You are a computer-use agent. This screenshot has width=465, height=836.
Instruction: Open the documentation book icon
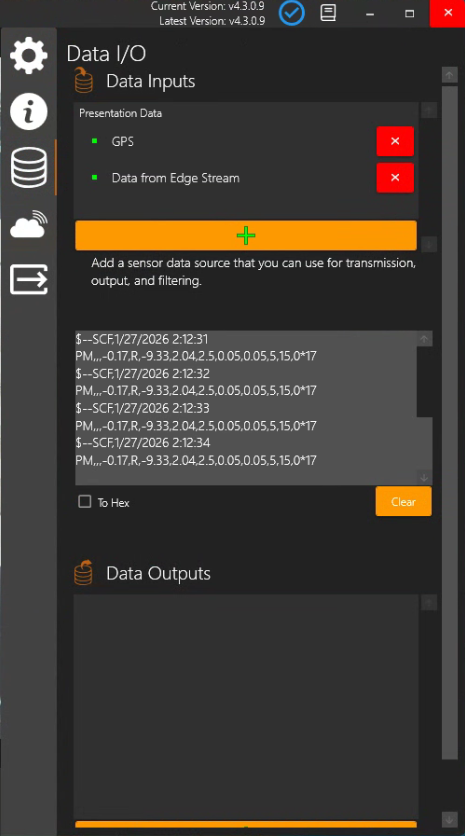pyautogui.click(x=328, y=13)
